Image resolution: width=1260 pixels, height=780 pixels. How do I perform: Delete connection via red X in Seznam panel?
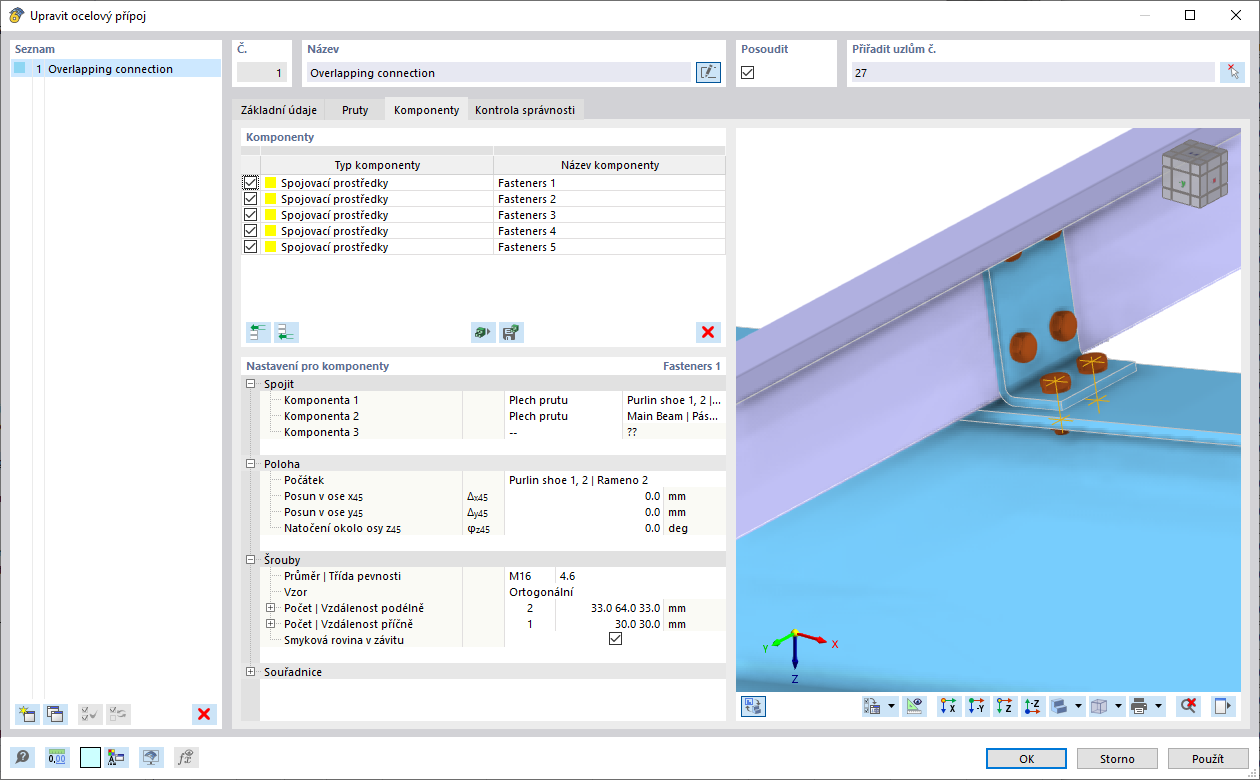(204, 714)
